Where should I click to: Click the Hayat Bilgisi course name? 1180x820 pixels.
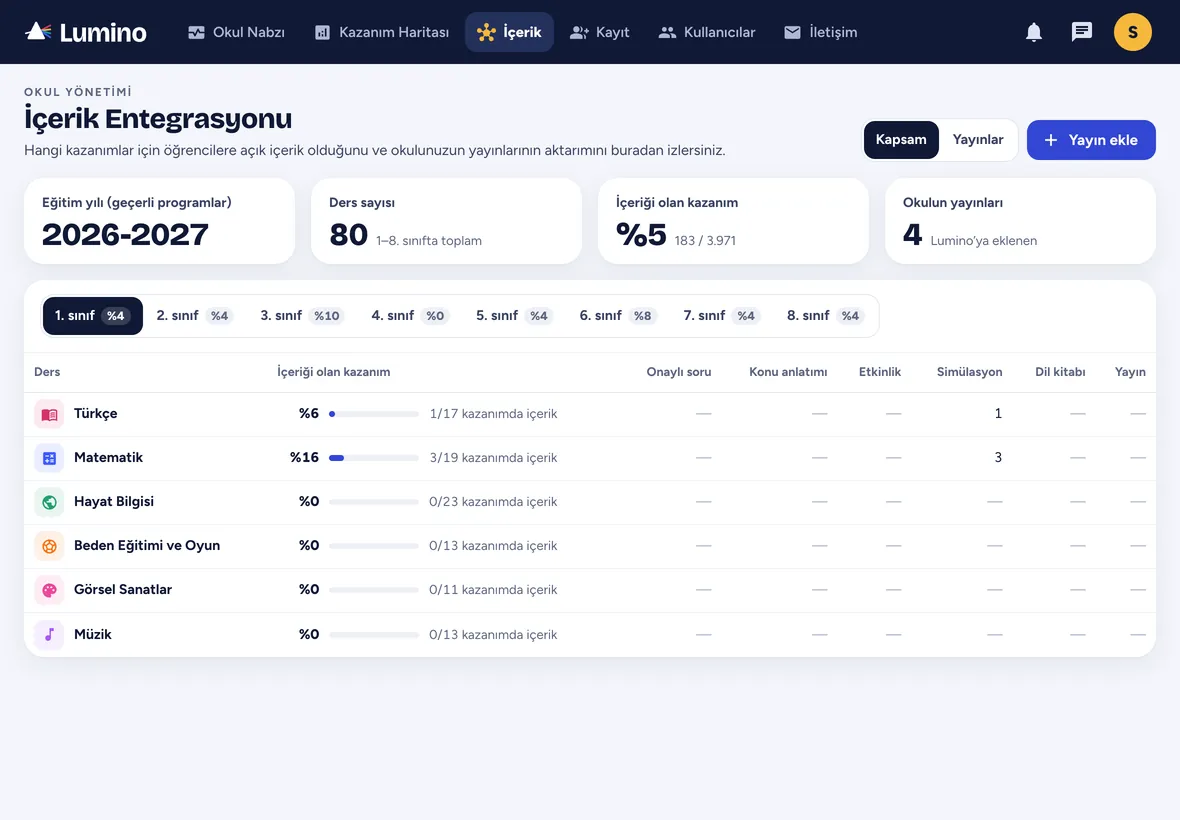pos(114,502)
